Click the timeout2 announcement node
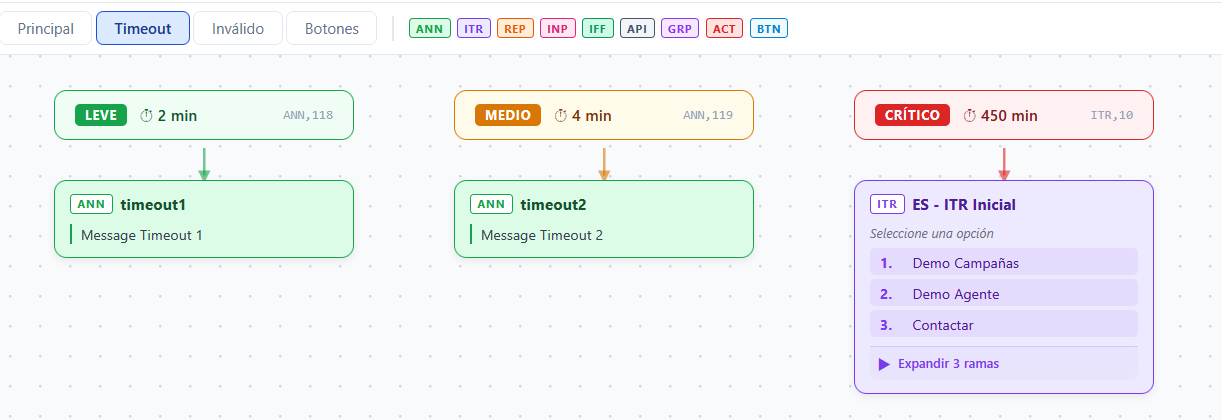1222x420 pixels. [x=604, y=219]
